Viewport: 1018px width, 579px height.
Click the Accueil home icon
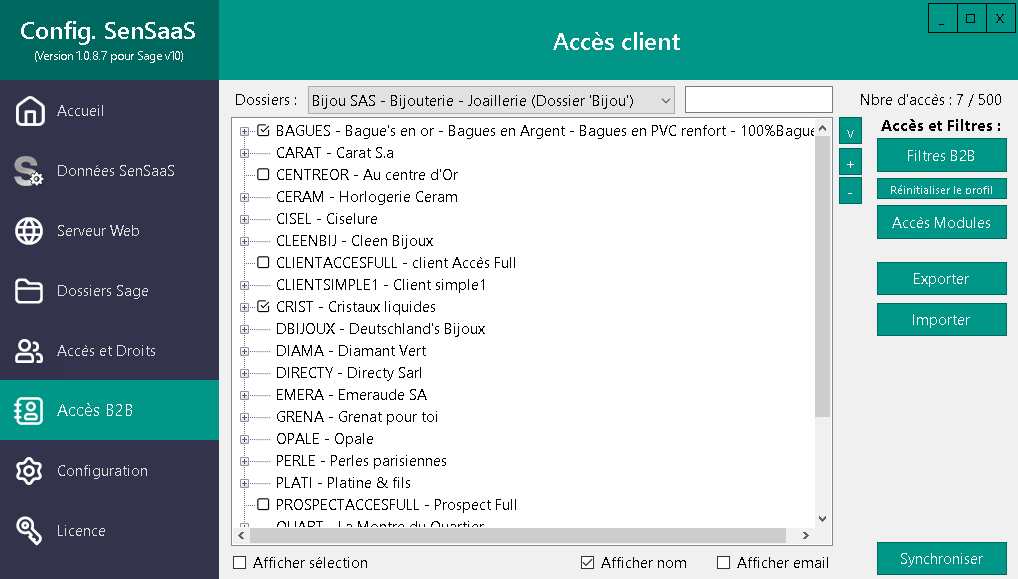coord(30,111)
